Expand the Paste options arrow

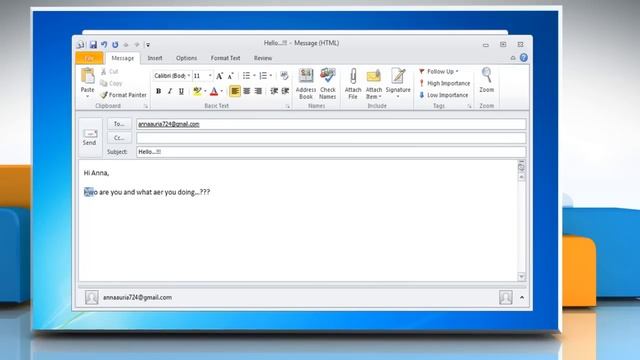click(x=87, y=96)
